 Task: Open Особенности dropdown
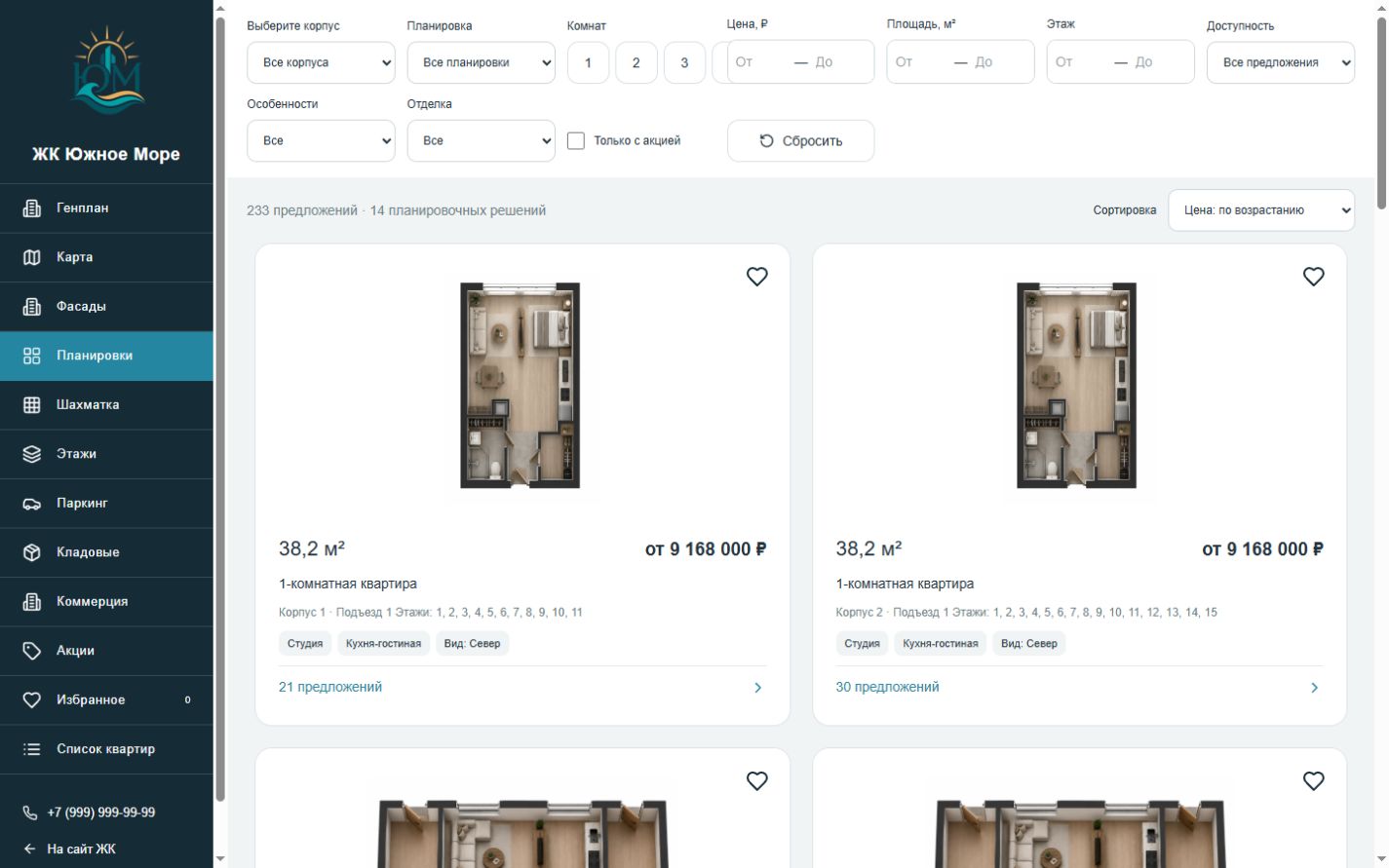[321, 141]
